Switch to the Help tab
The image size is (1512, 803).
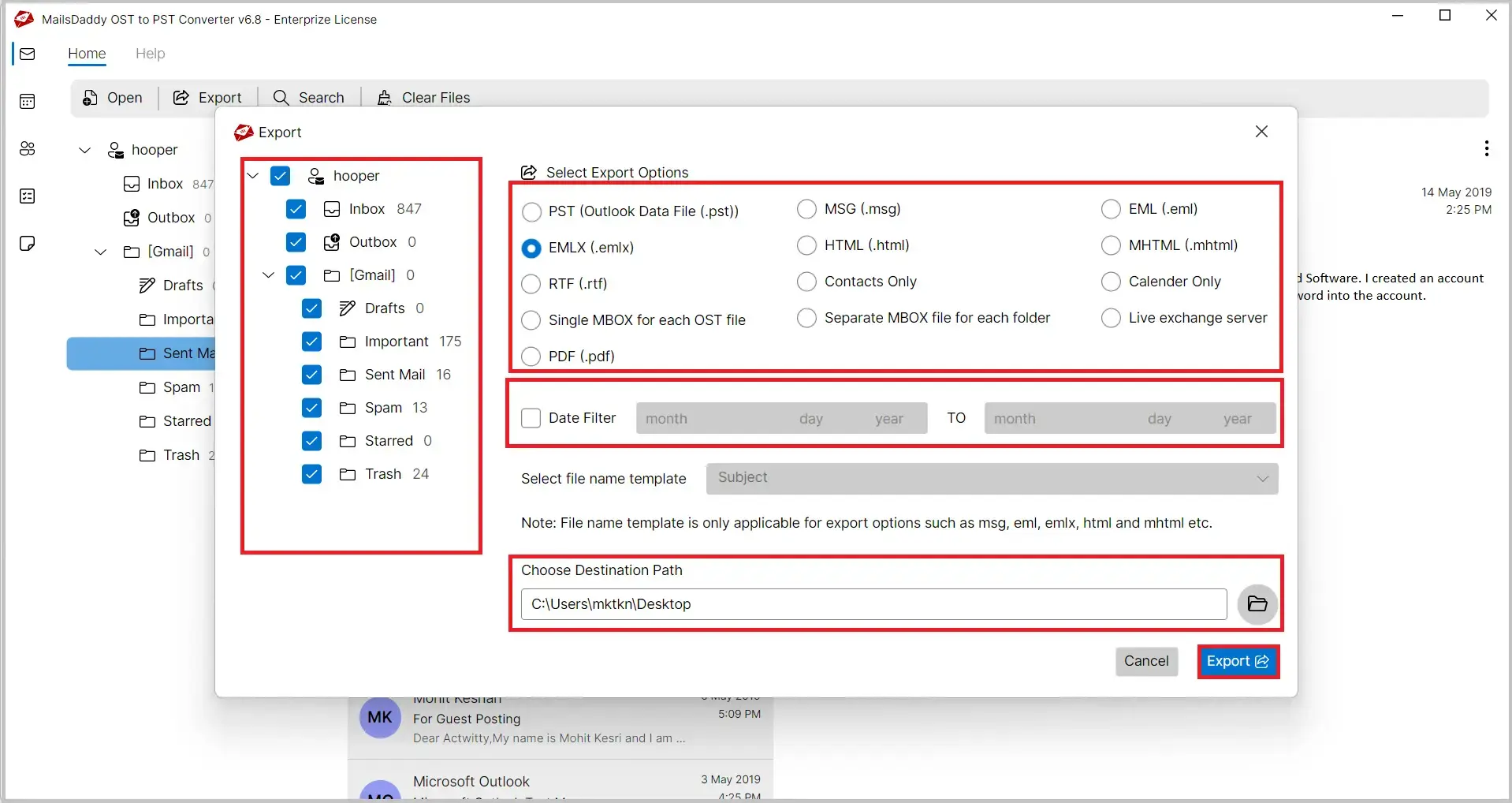(x=150, y=54)
